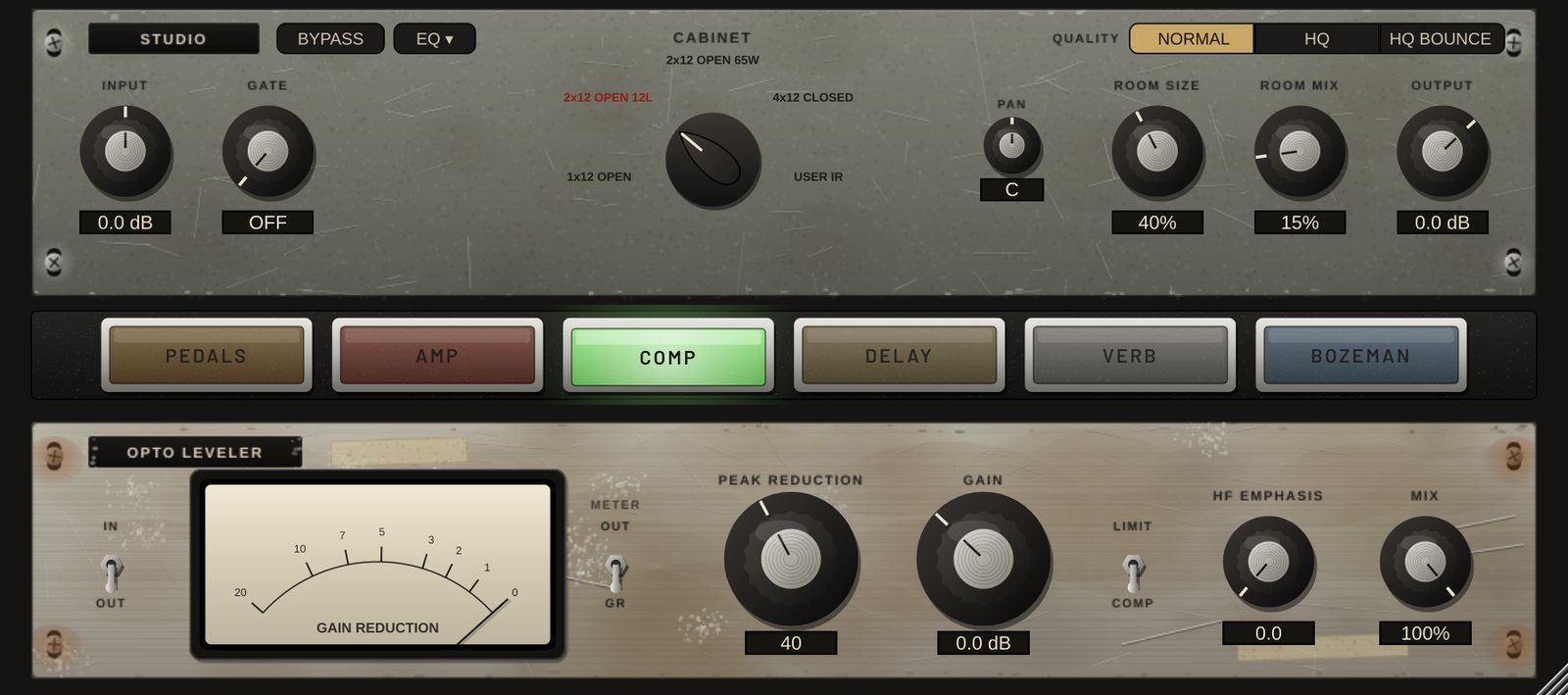Toggle the compressor In/Out switch

point(112,571)
